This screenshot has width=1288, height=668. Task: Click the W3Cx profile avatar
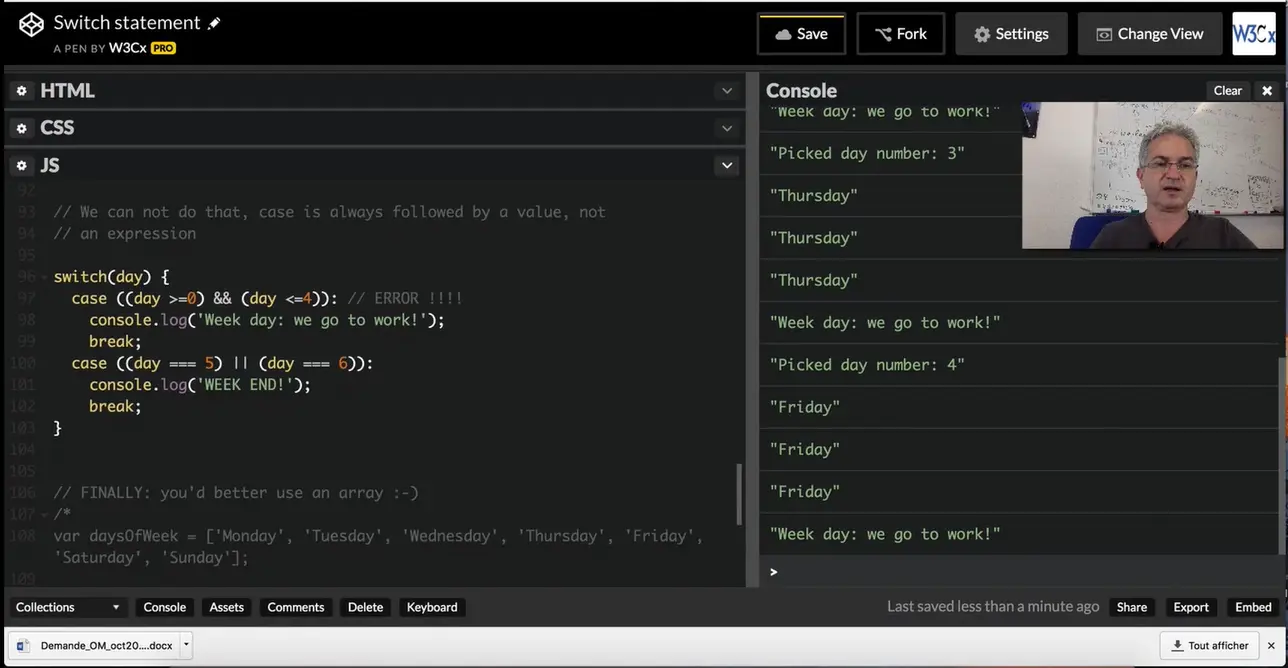click(1254, 33)
